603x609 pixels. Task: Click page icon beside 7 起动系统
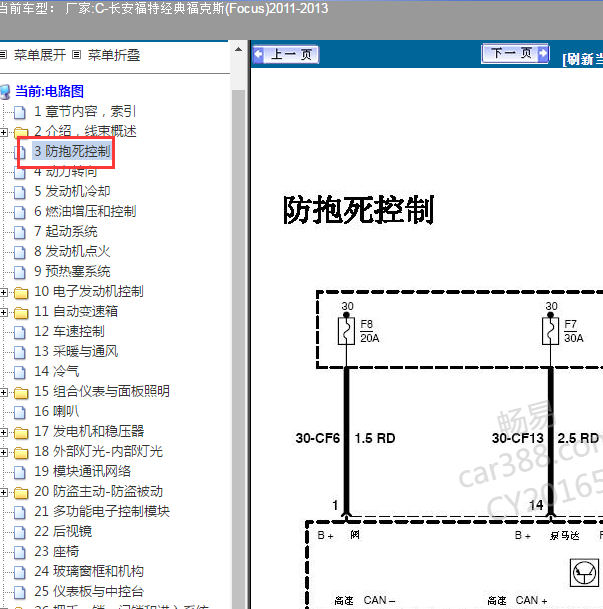(20, 232)
